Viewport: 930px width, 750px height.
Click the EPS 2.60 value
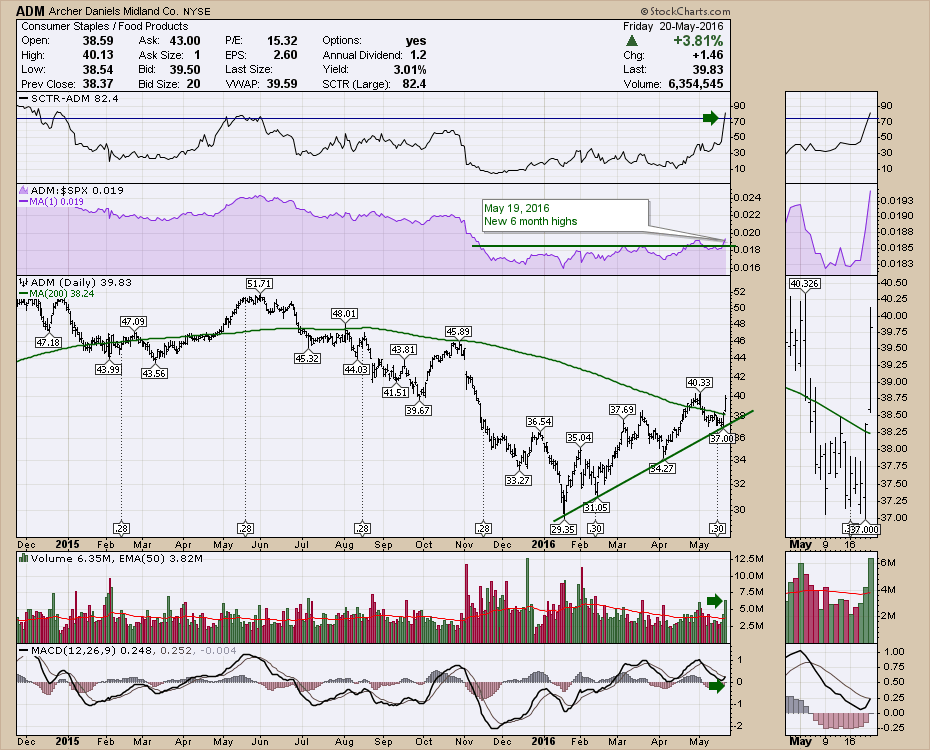[285, 55]
